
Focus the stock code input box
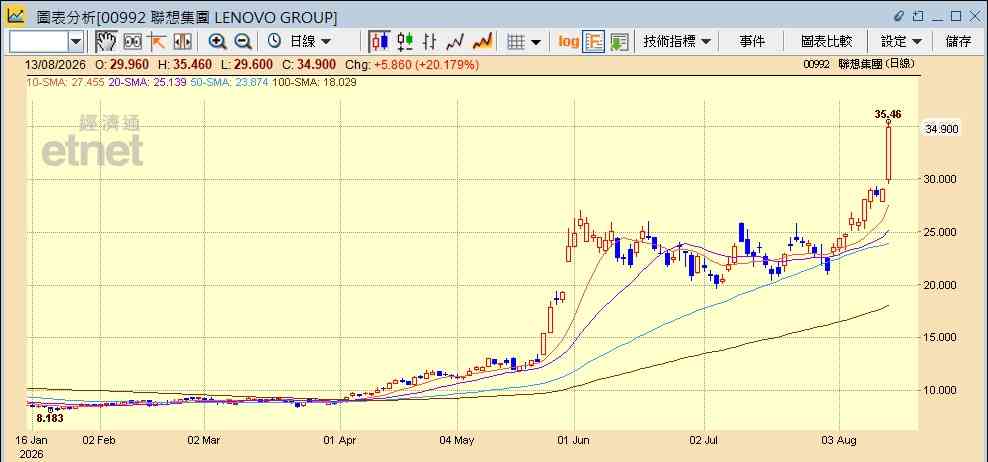[x=38, y=42]
